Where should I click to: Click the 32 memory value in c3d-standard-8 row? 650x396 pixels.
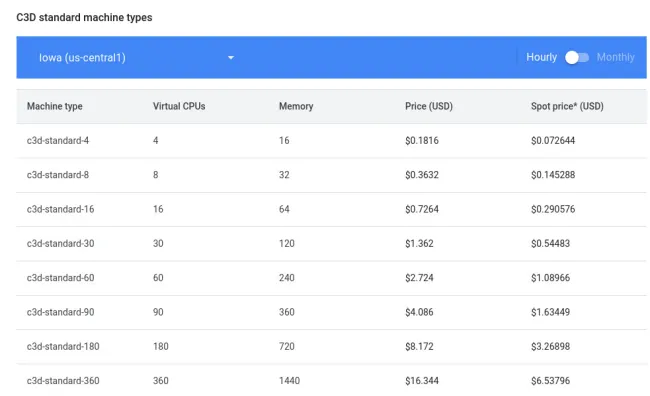pos(284,175)
